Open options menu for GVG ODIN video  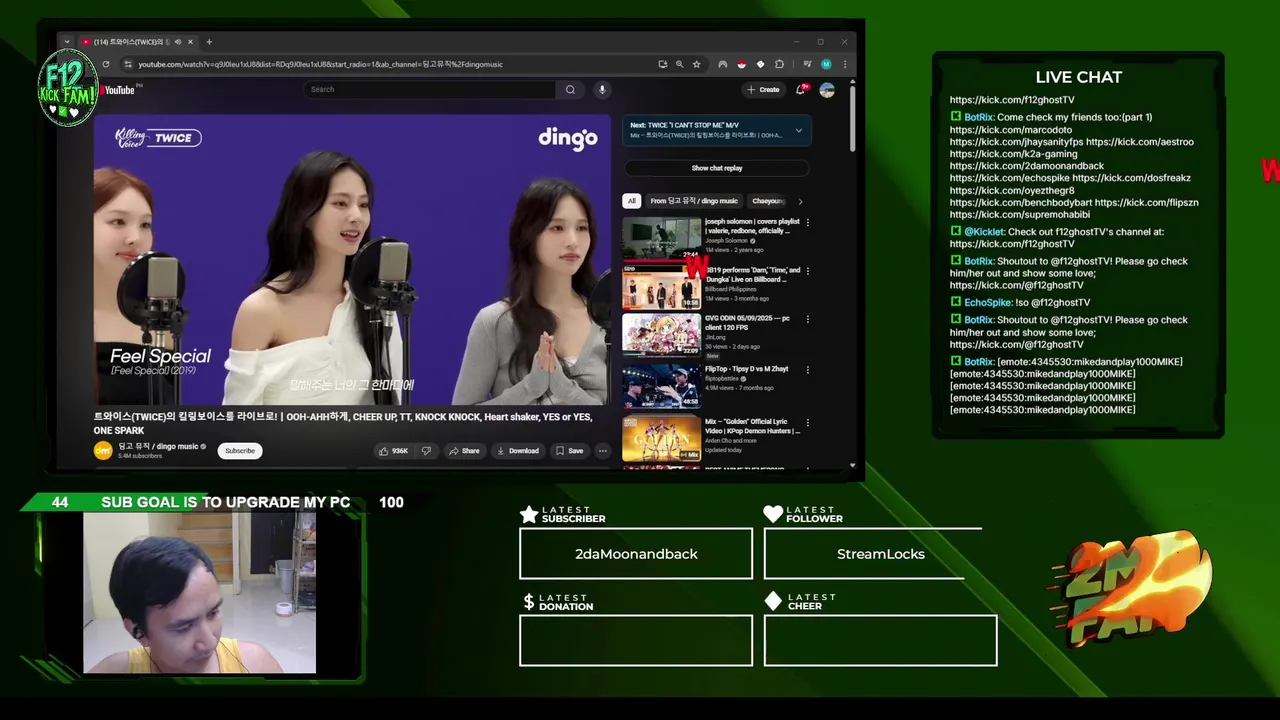(808, 320)
